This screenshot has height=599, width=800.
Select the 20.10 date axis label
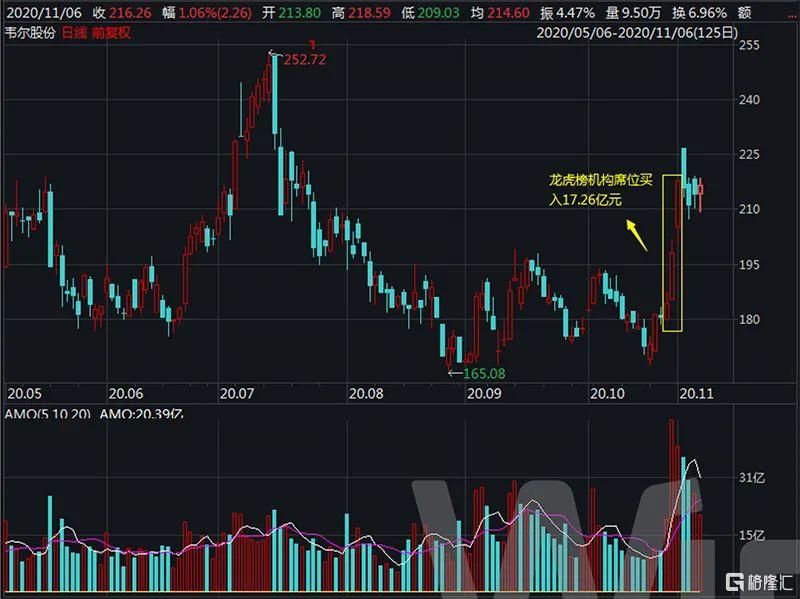[x=607, y=393]
